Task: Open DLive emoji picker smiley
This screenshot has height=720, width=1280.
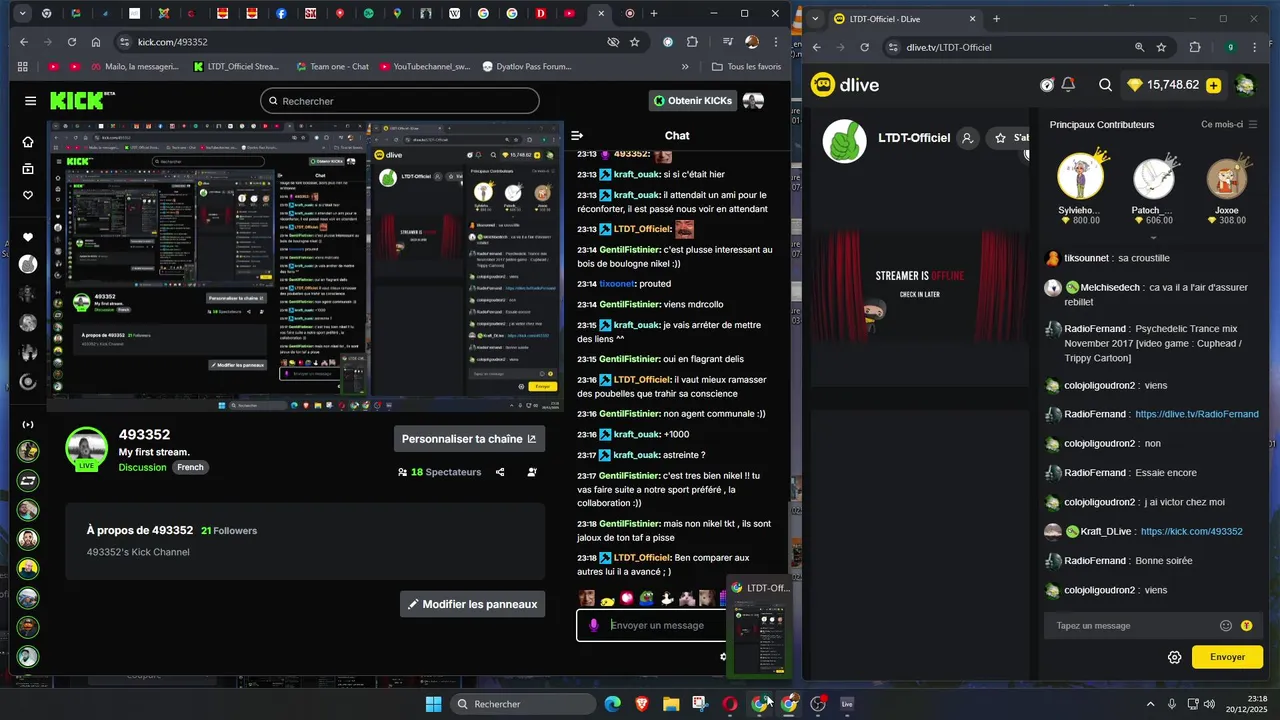Action: (1226, 626)
